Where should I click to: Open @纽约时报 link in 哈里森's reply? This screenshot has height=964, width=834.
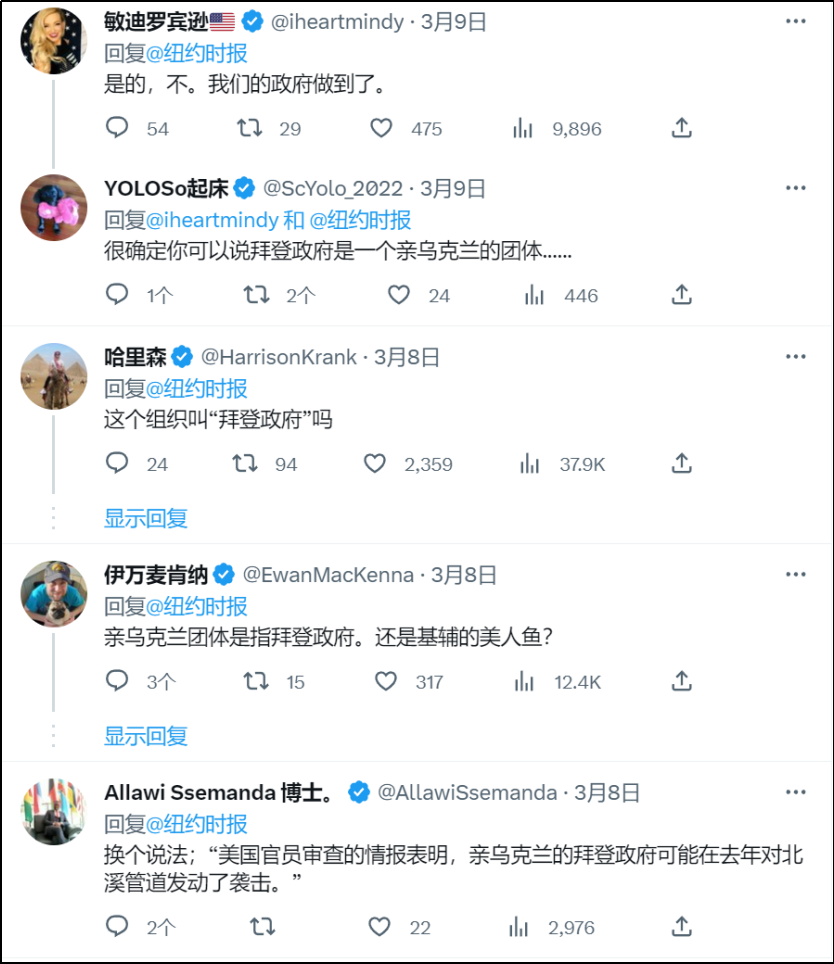pos(198,388)
